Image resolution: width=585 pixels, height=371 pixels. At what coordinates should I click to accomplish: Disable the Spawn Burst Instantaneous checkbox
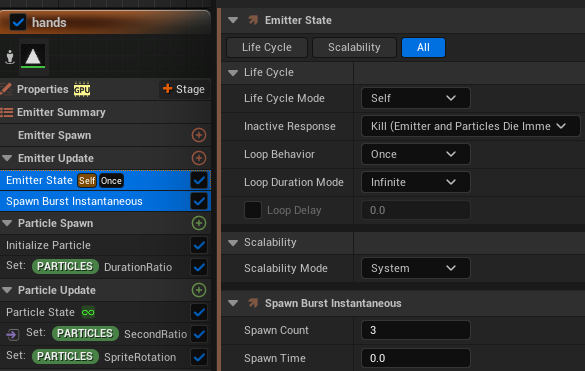pyautogui.click(x=199, y=202)
